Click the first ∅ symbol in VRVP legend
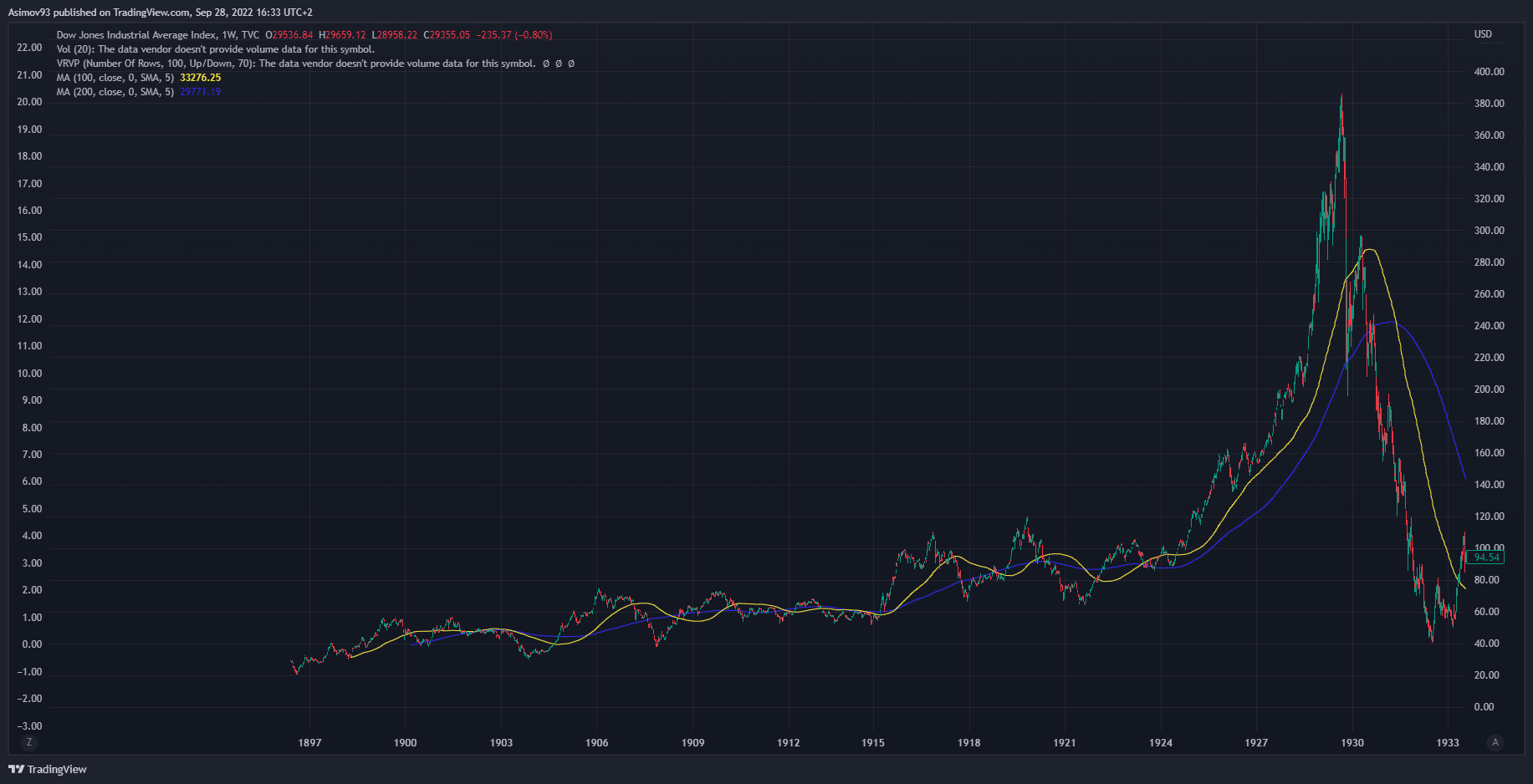 (546, 64)
